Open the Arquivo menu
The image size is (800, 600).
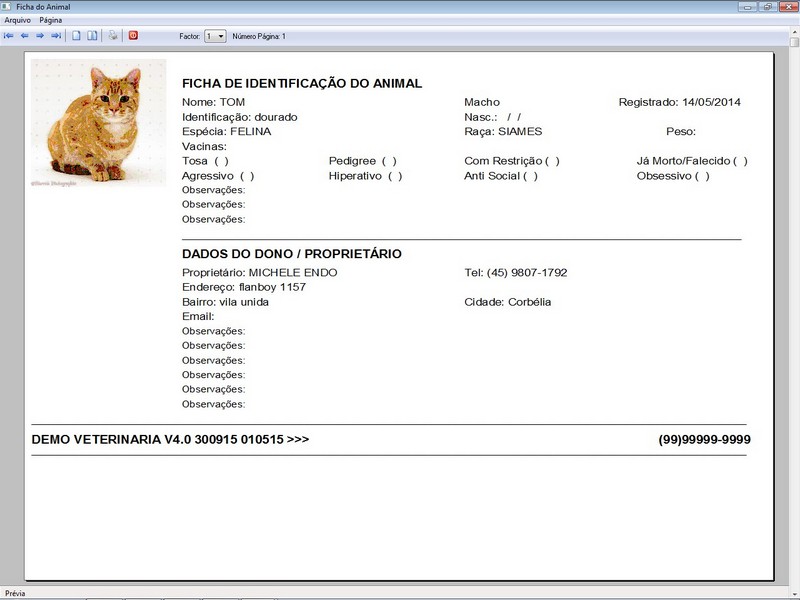click(17, 20)
